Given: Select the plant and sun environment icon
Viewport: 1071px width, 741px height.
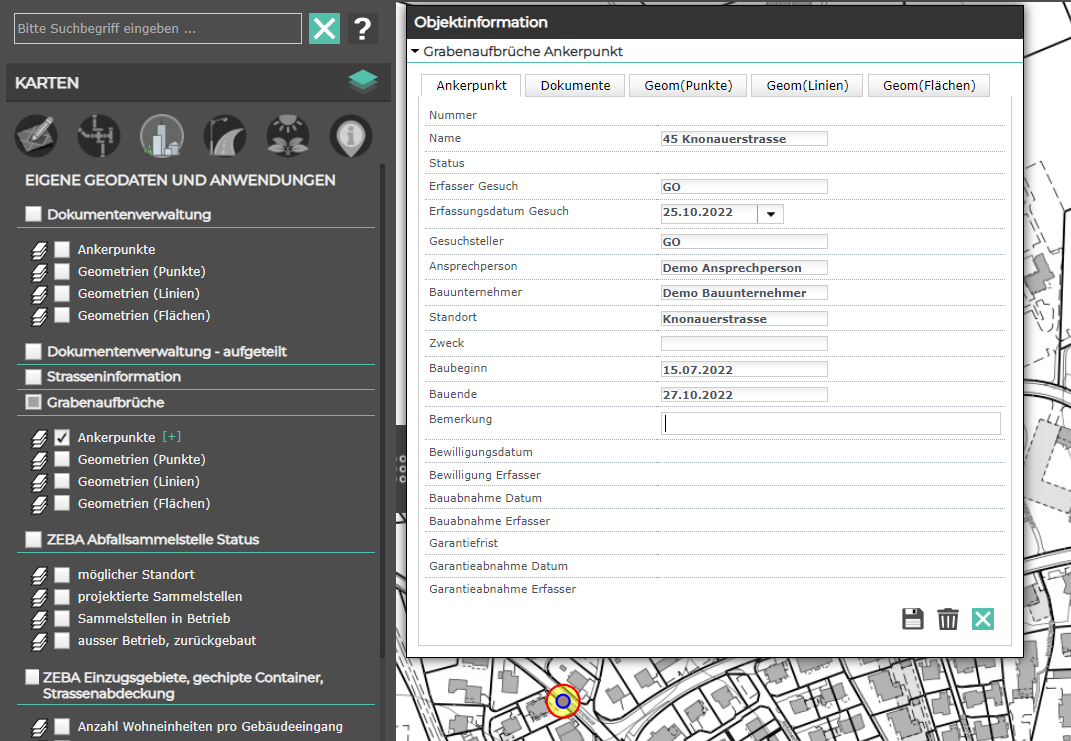Looking at the screenshot, I should pos(287,136).
